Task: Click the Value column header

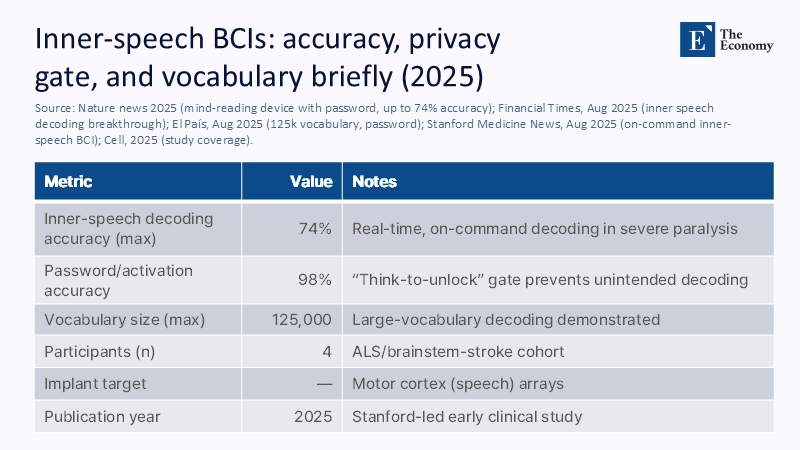Action: (x=310, y=182)
